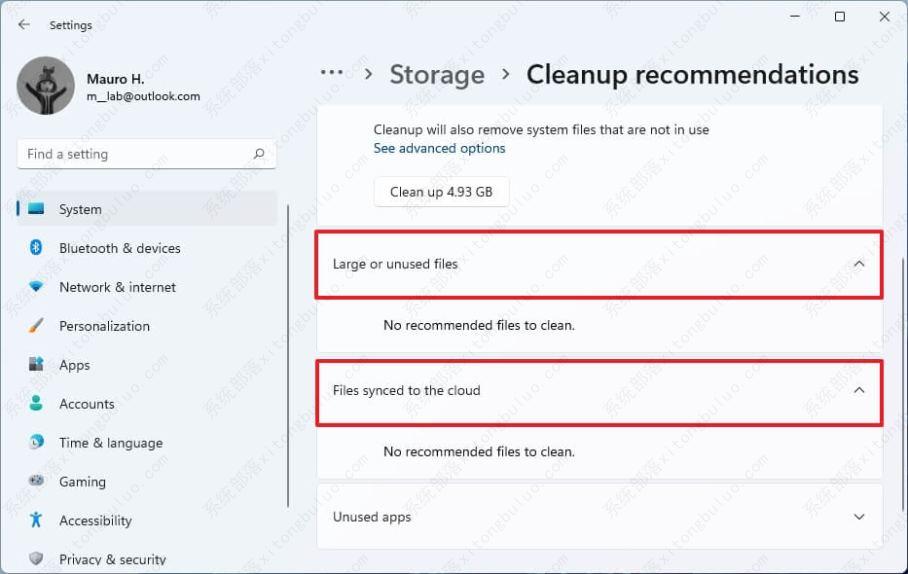Click the Accounts person icon

37,404
